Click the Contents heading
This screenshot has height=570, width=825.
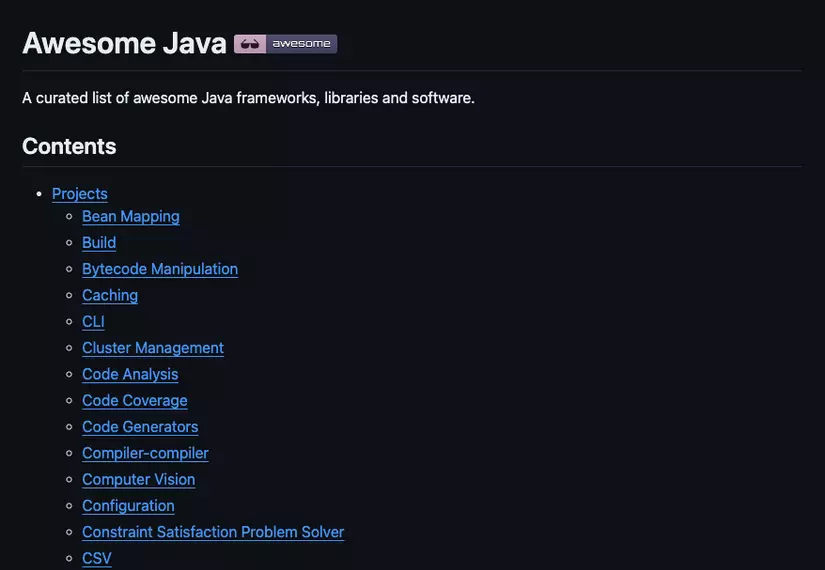click(69, 146)
